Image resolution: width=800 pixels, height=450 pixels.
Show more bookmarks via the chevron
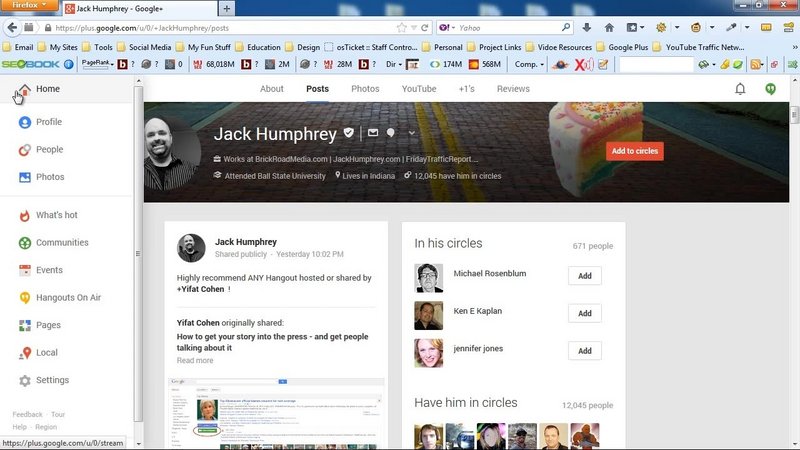coord(794,47)
